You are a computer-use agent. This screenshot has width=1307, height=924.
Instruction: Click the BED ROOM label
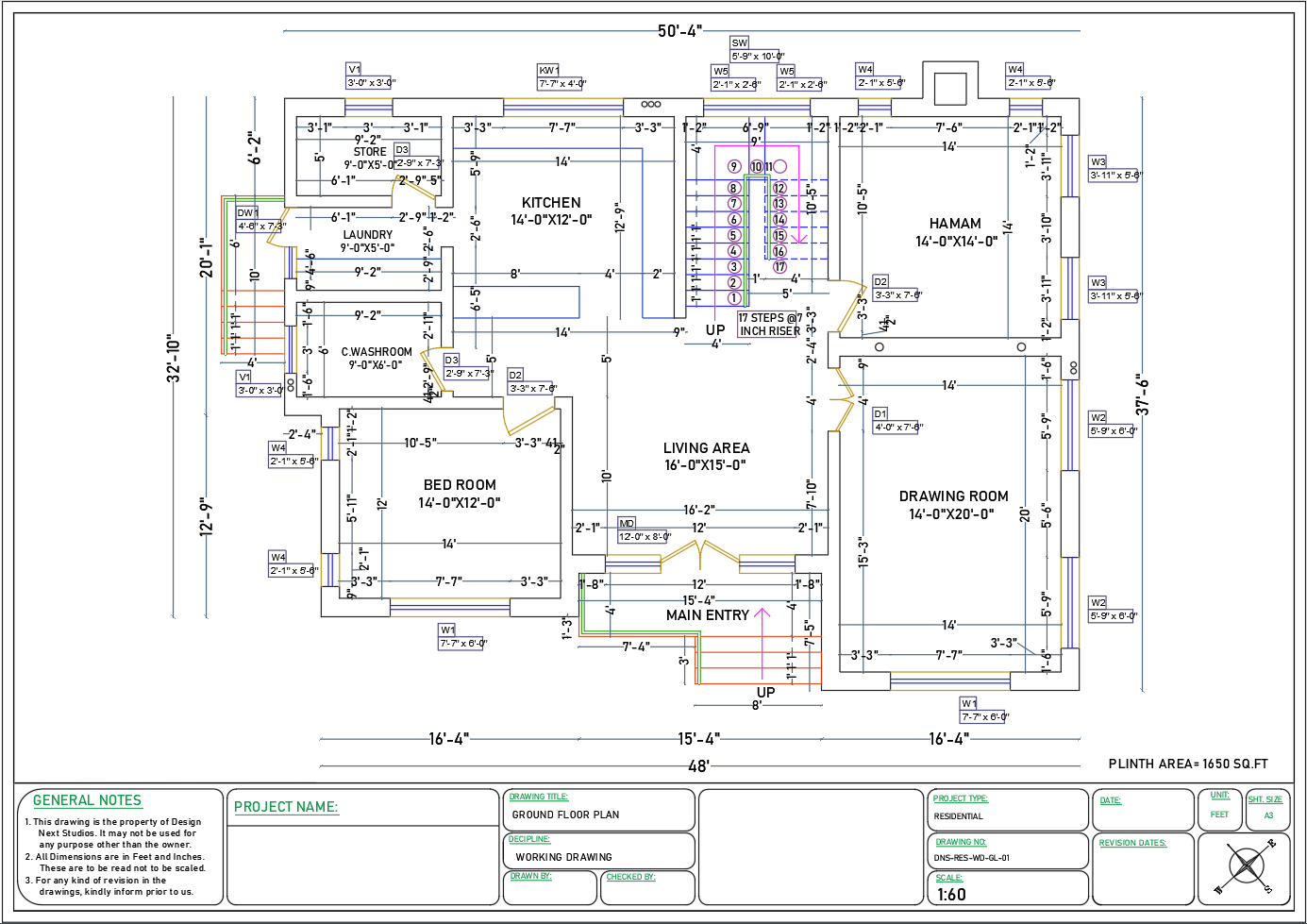click(460, 485)
